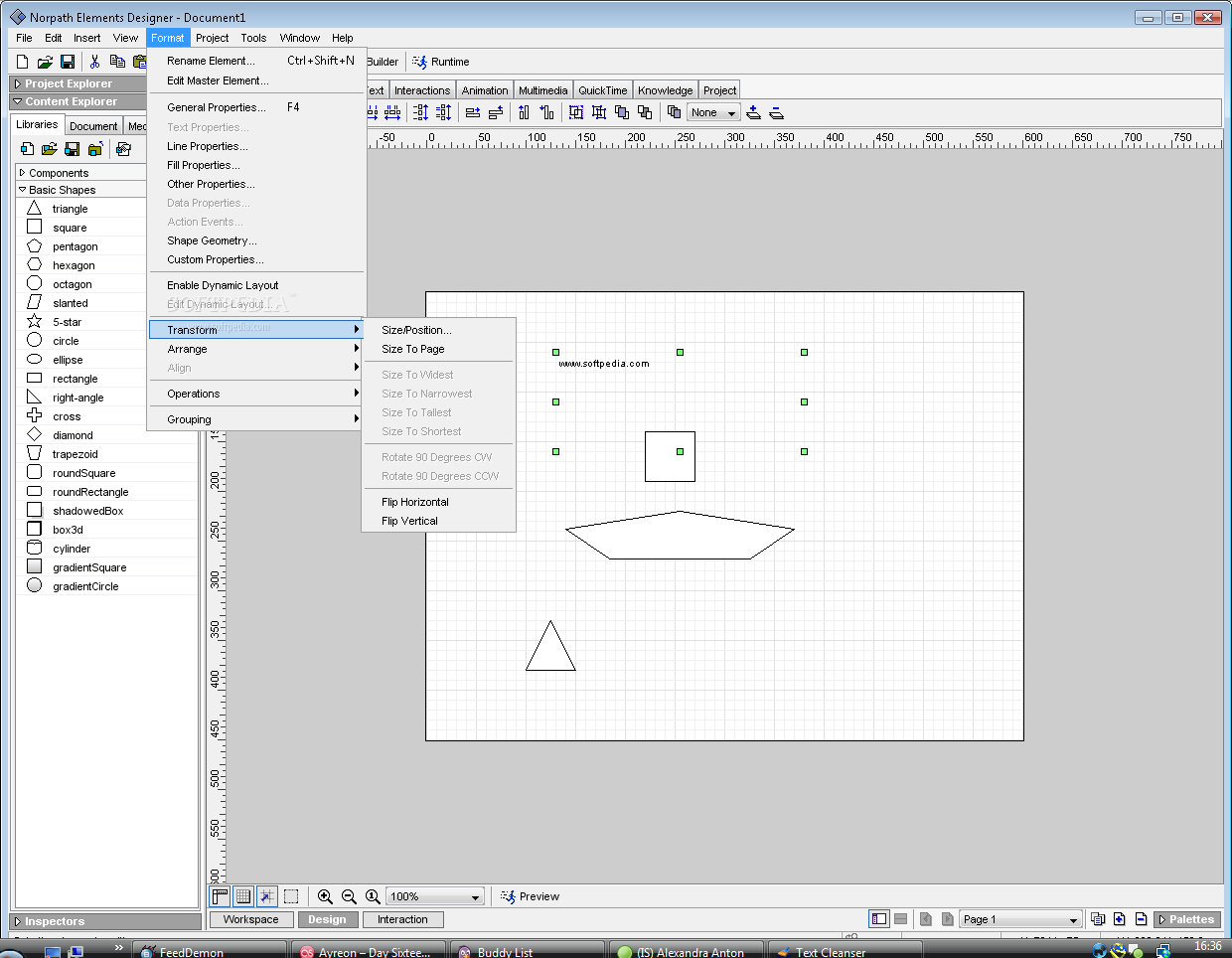Viewport: 1232px width, 958px height.
Task: Open the None layer dropdown
Action: click(x=713, y=112)
